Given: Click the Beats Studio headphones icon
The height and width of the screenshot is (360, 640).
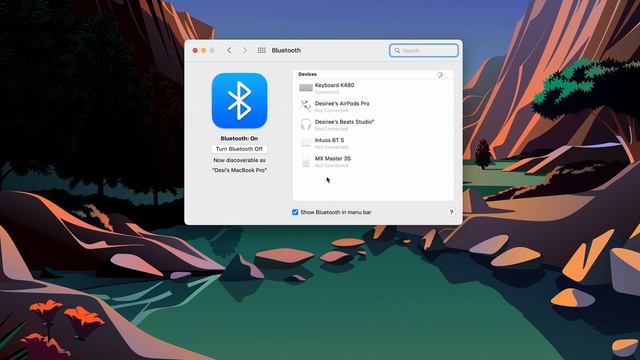Looking at the screenshot, I should click(306, 124).
